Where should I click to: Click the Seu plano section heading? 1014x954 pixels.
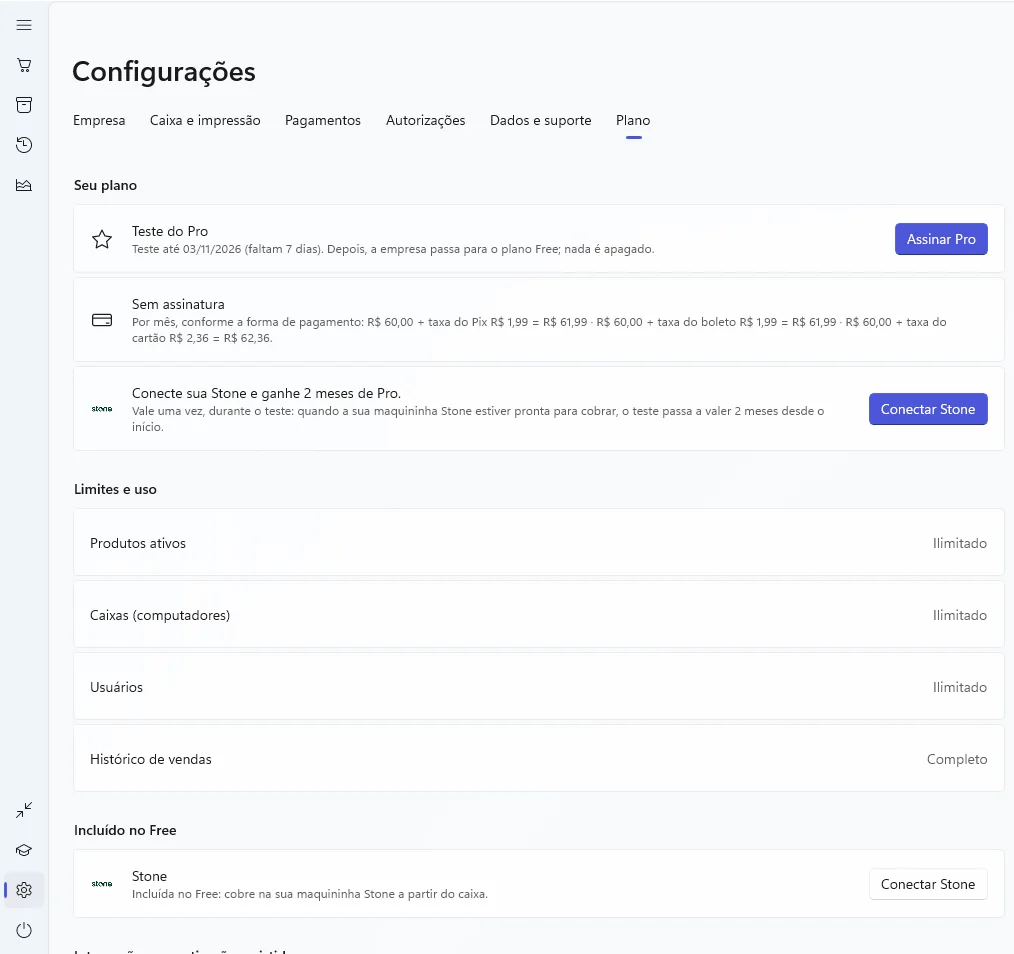tap(105, 186)
